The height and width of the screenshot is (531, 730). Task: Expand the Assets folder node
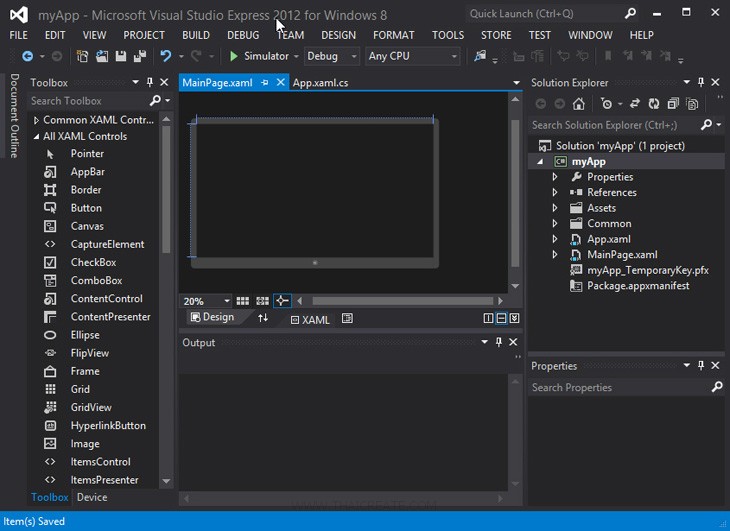(555, 208)
